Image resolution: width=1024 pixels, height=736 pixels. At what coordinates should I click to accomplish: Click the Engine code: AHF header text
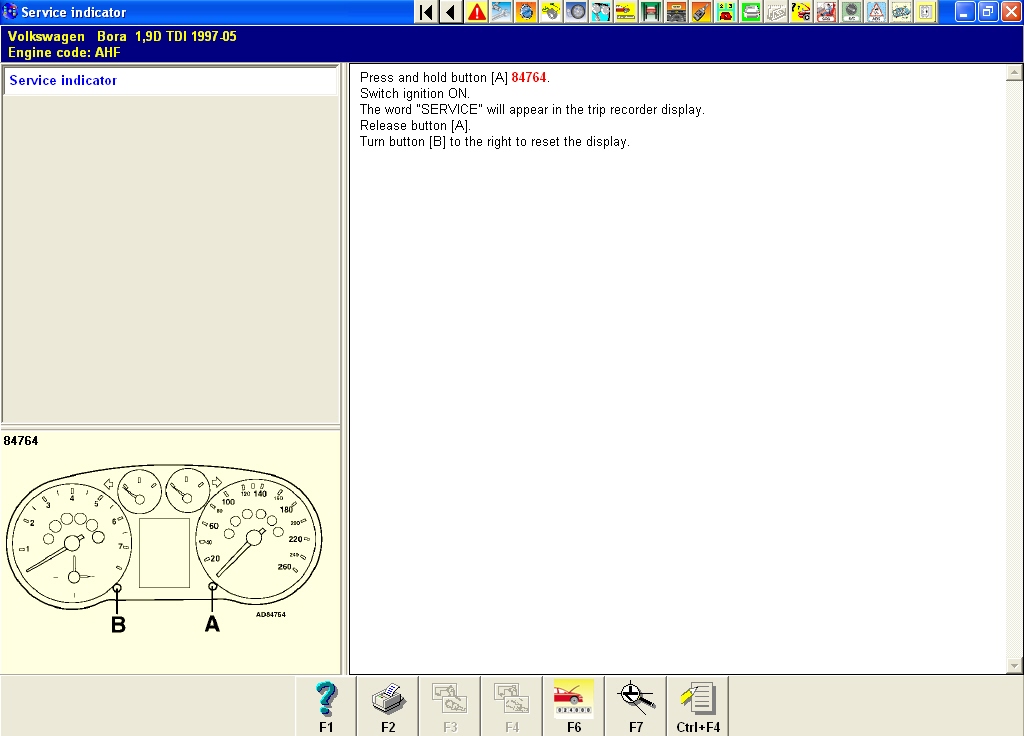click(64, 52)
